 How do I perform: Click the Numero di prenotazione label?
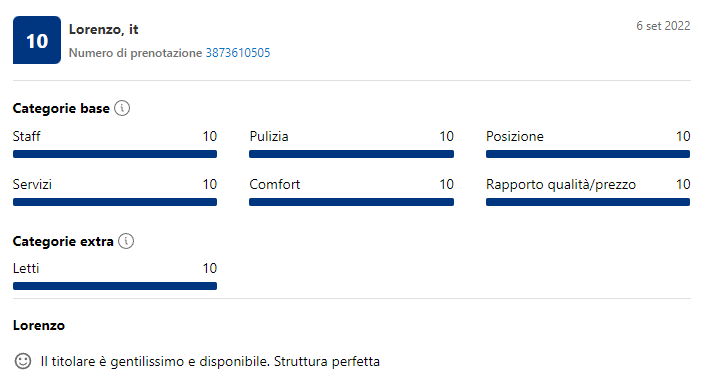[x=135, y=53]
